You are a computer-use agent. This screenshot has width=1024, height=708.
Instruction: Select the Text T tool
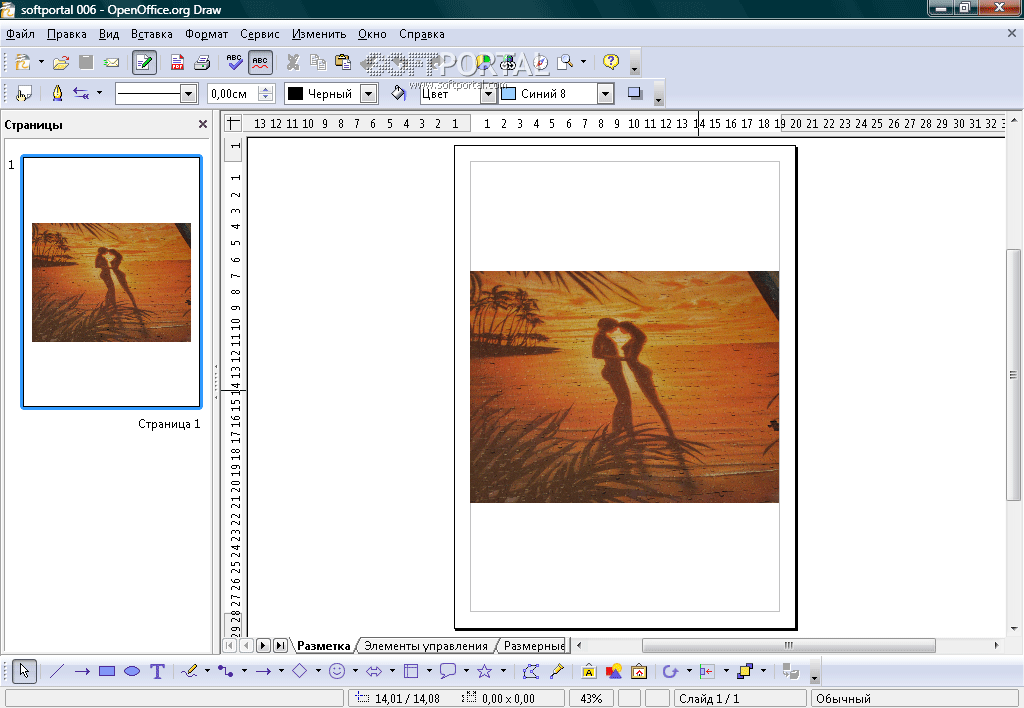pyautogui.click(x=157, y=671)
